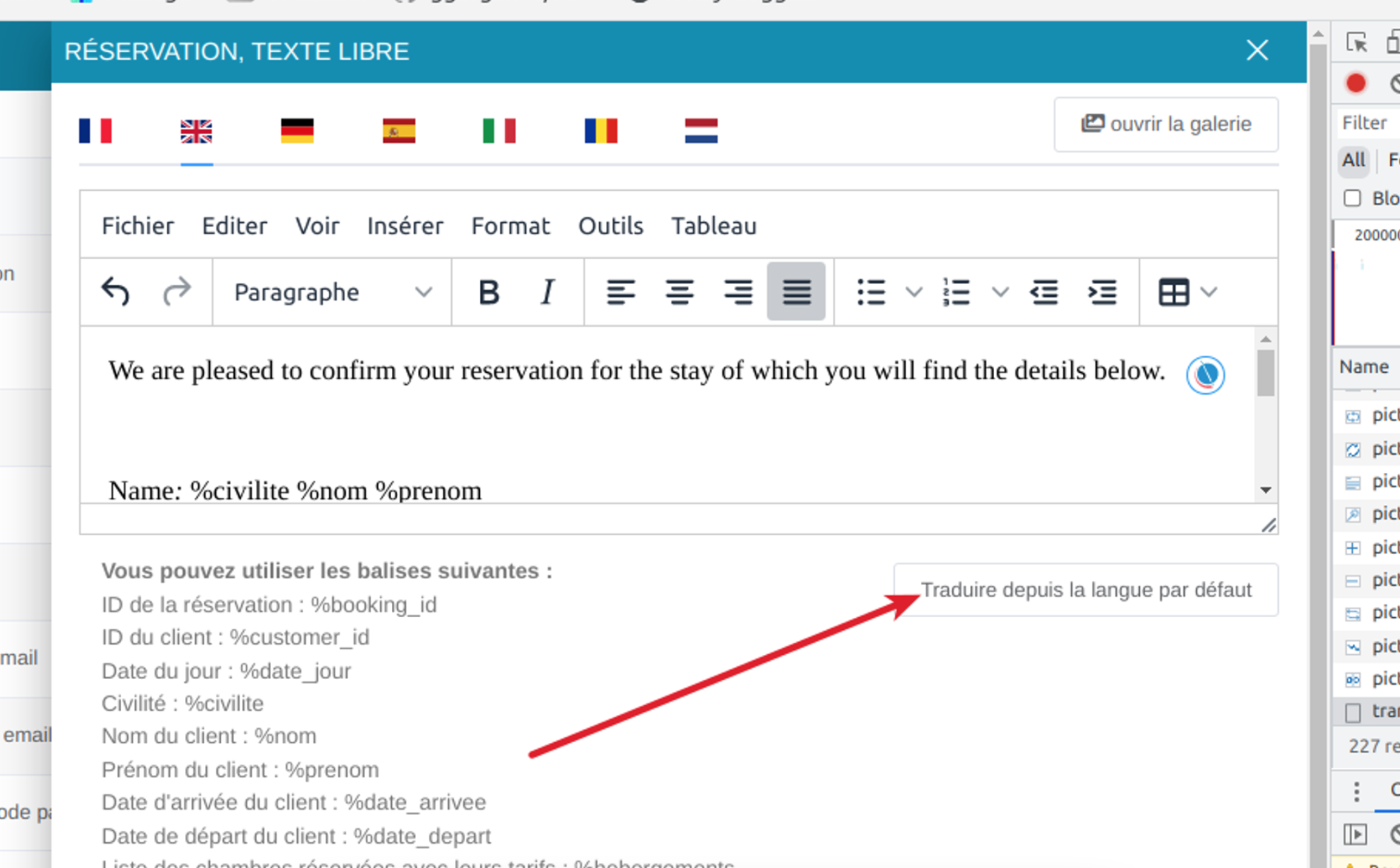Click the blue circular assistant icon in editor
The width and height of the screenshot is (1400, 868).
pyautogui.click(x=1205, y=375)
